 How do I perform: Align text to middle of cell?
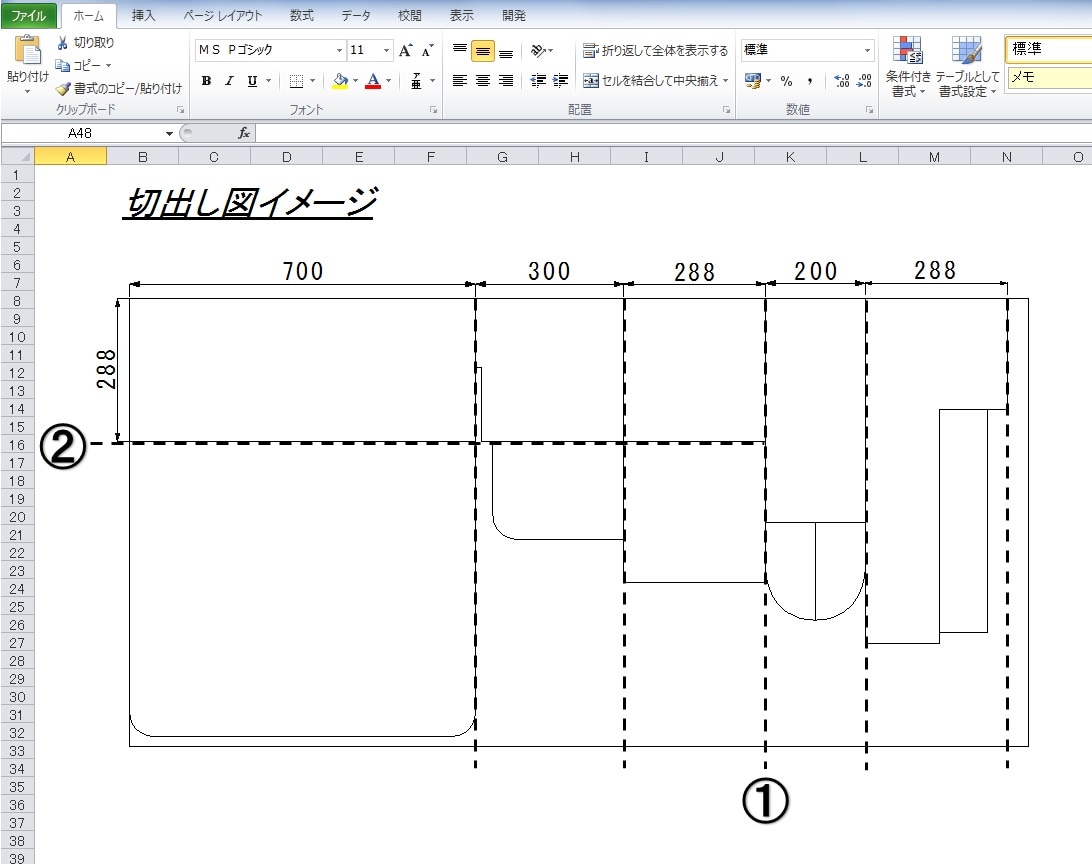[x=483, y=50]
